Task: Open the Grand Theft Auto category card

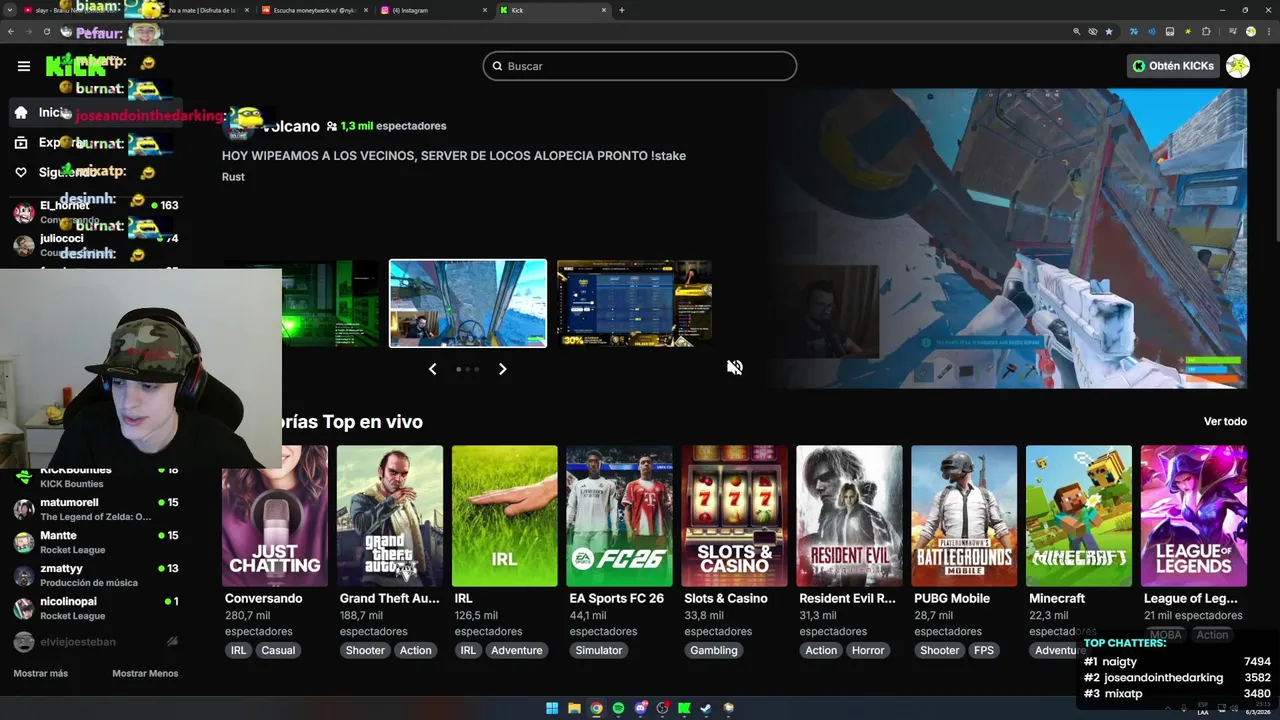Action: tap(390, 516)
